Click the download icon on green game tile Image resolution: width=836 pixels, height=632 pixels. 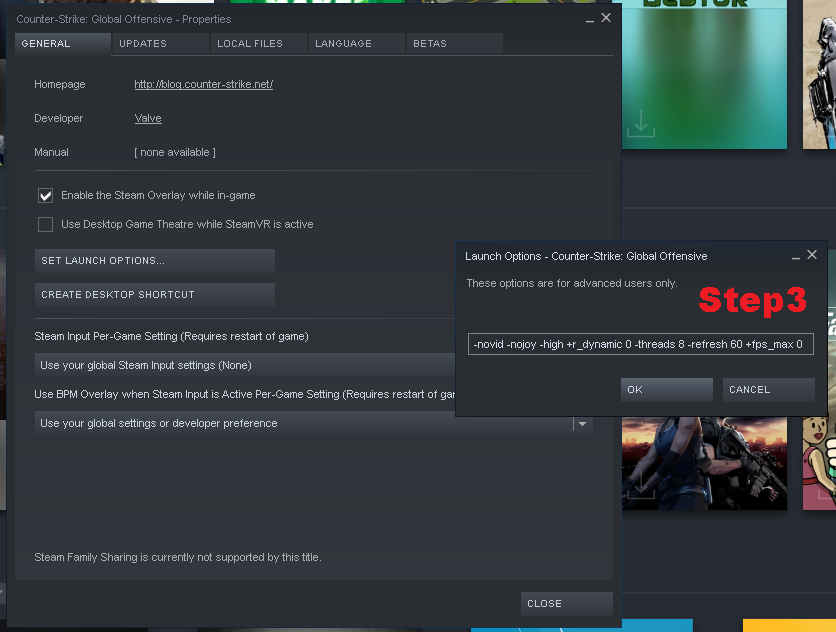641,123
